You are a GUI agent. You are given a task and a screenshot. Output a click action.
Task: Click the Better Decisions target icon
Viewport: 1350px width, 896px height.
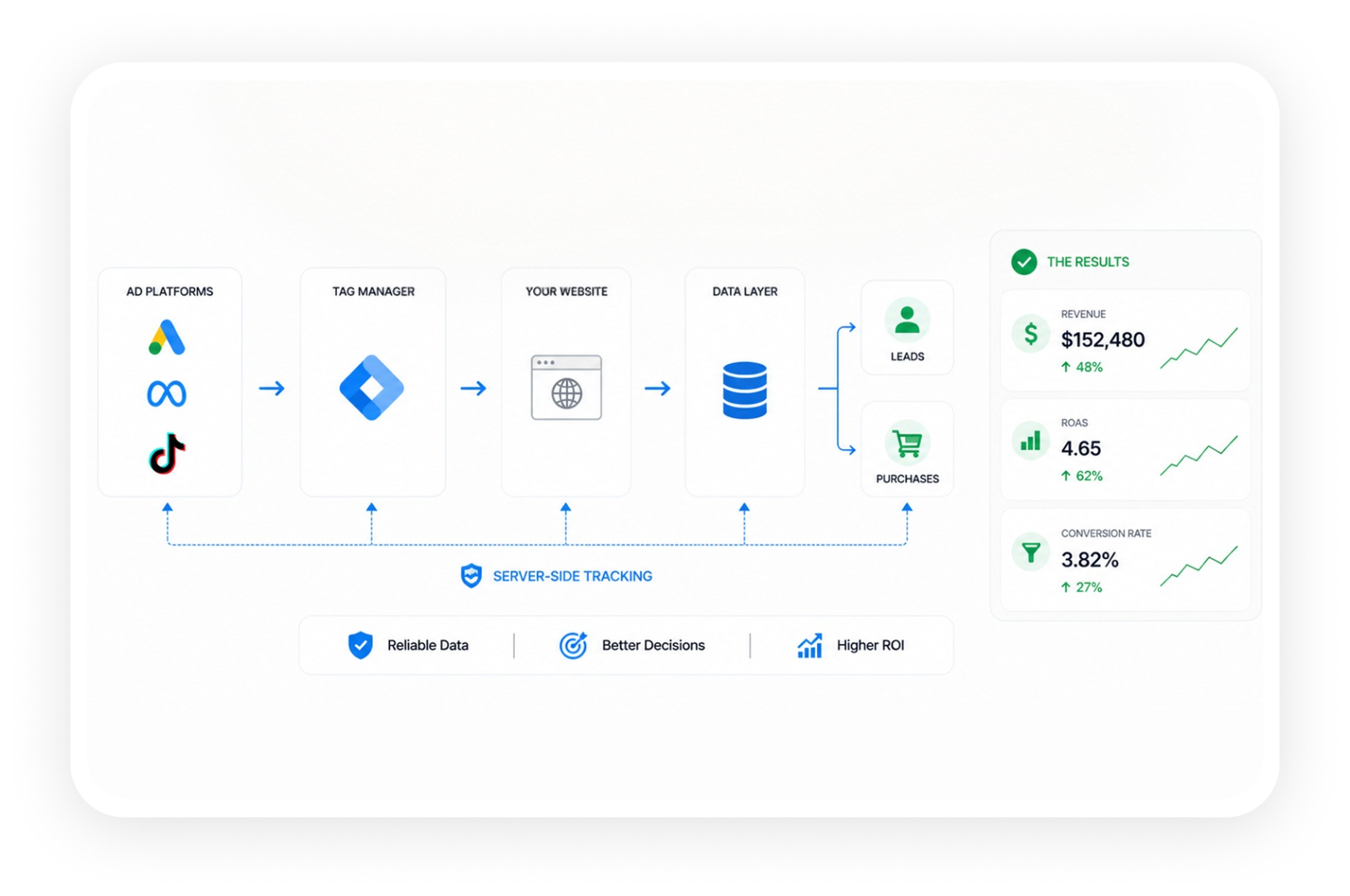point(573,645)
